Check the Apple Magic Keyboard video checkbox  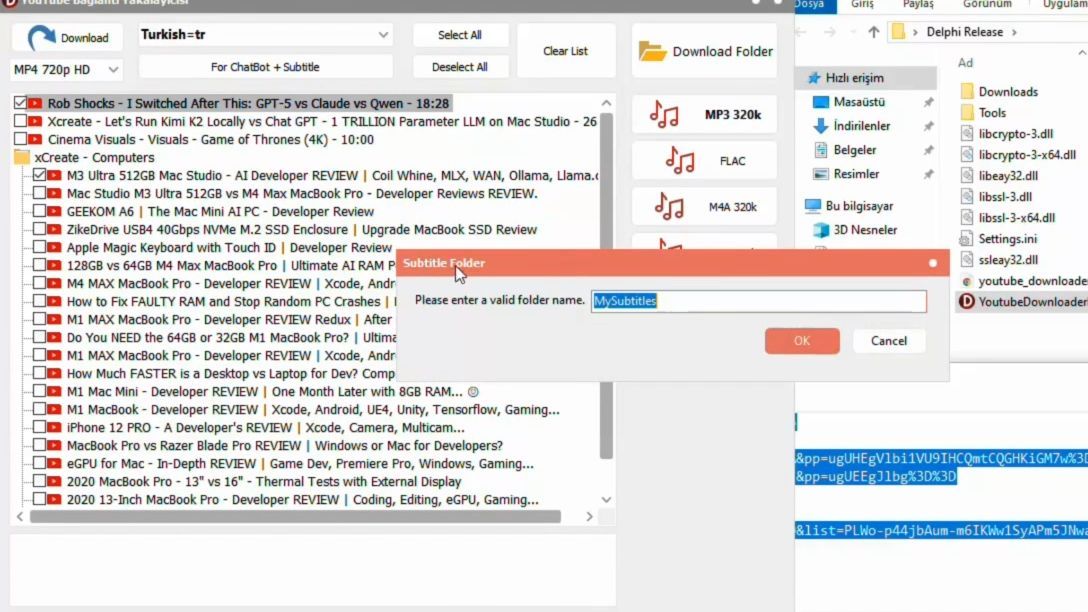pyautogui.click(x=39, y=248)
